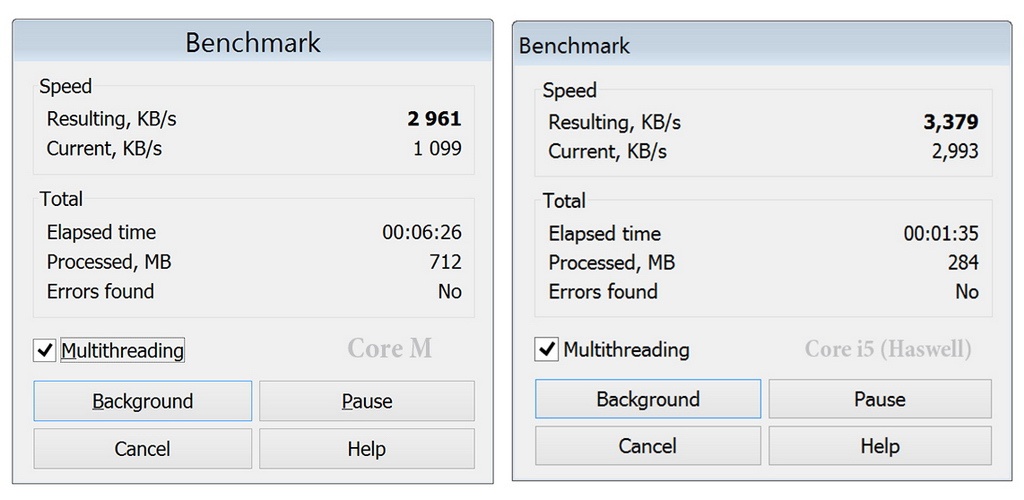Screen dimensions: 1024x500
Task: Click the Core i5 (Haswell) watermark label
Action: pos(888,349)
